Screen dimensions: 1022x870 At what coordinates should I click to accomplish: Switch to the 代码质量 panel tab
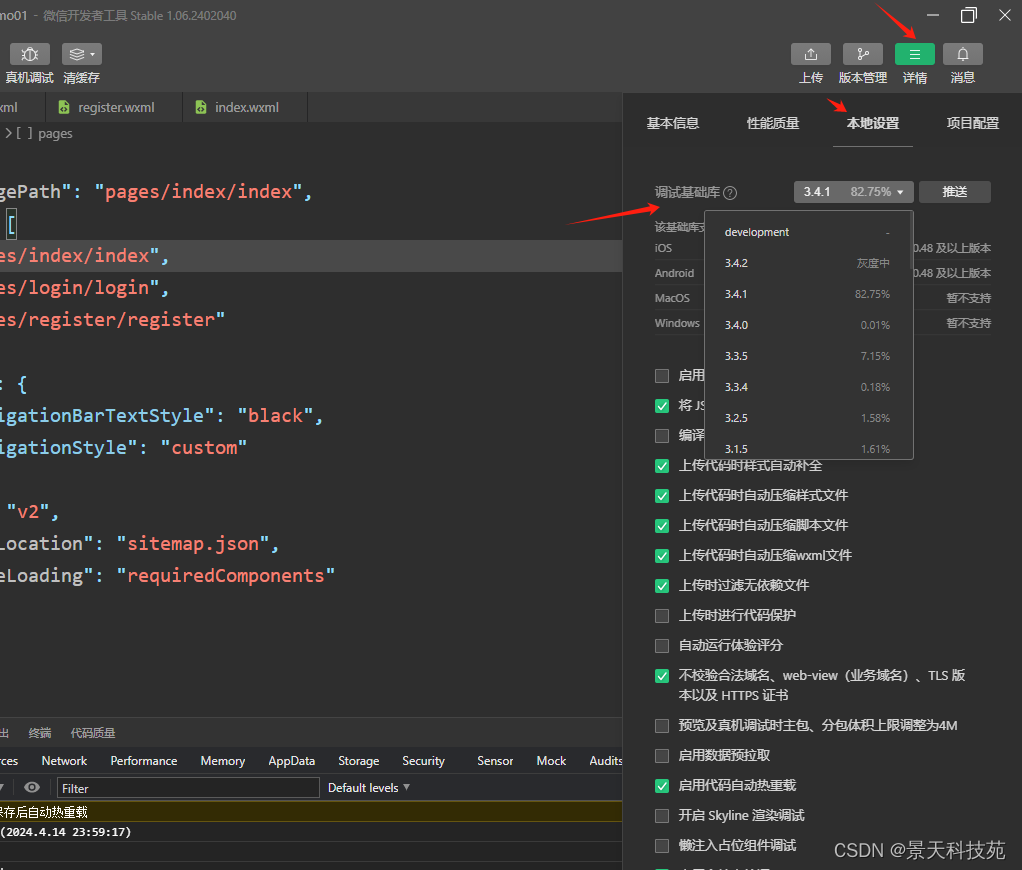(x=93, y=733)
